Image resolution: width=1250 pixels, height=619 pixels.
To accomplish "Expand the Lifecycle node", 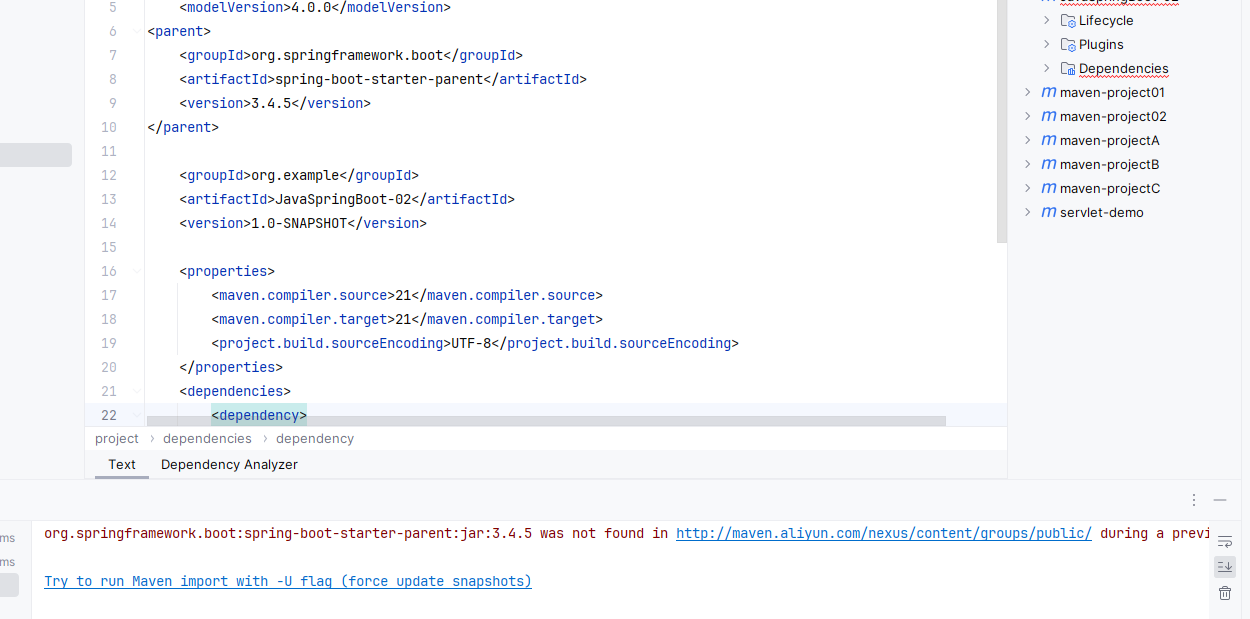I will click(1047, 20).
